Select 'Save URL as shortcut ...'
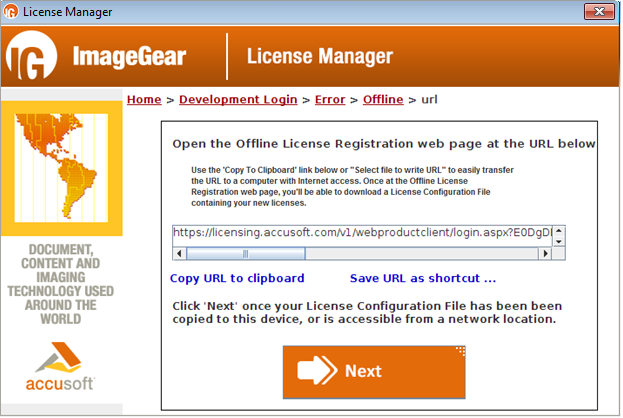Screen dimensions: 623x418 (422, 278)
